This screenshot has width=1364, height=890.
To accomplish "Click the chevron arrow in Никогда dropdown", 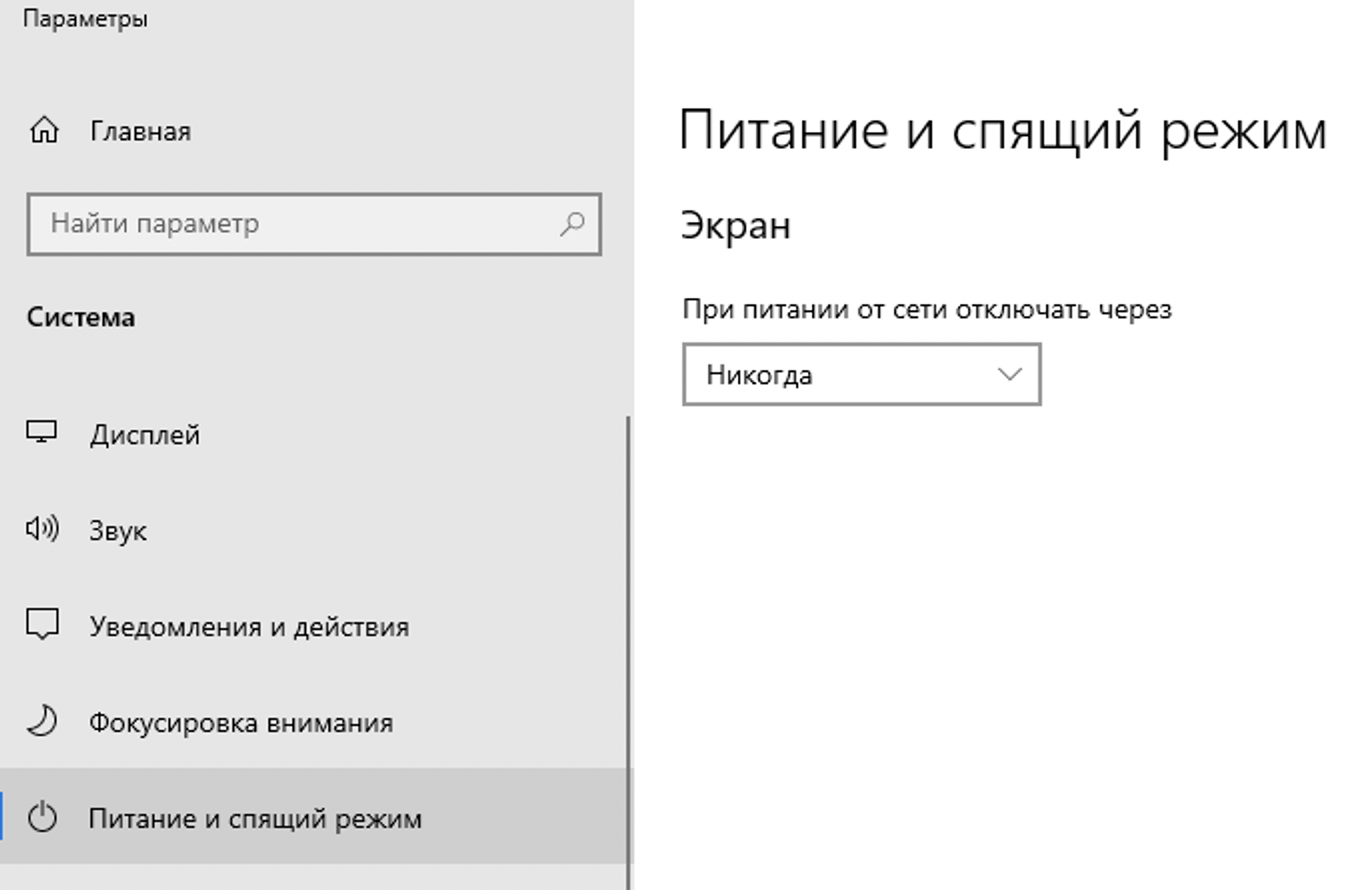I will click(x=1010, y=375).
